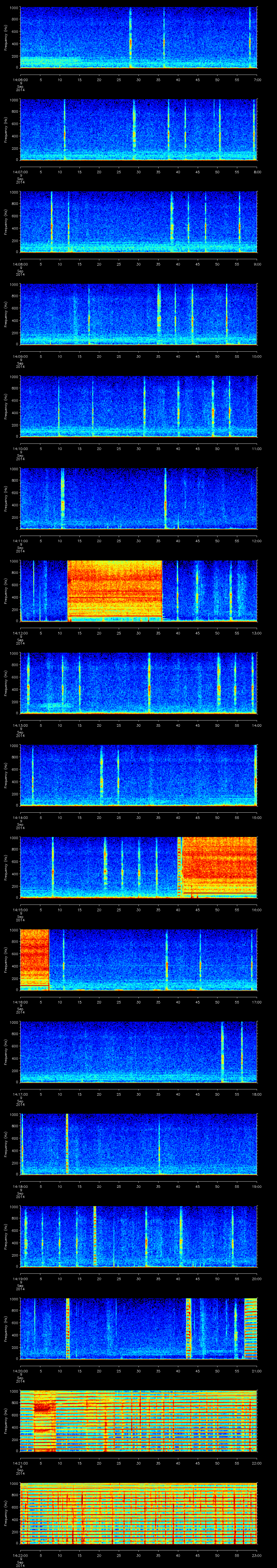Image resolution: width=277 pixels, height=1568 pixels.
Task: Click the striped burst near 42 seconds in 14:20:00 spectrogram
Action: click(x=188, y=1327)
